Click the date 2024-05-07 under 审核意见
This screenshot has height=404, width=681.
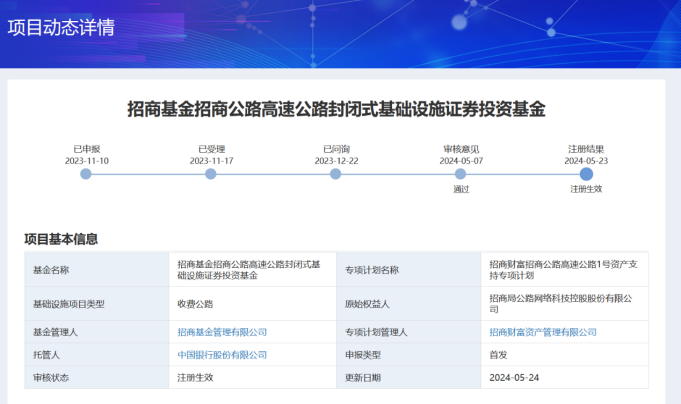click(x=461, y=161)
